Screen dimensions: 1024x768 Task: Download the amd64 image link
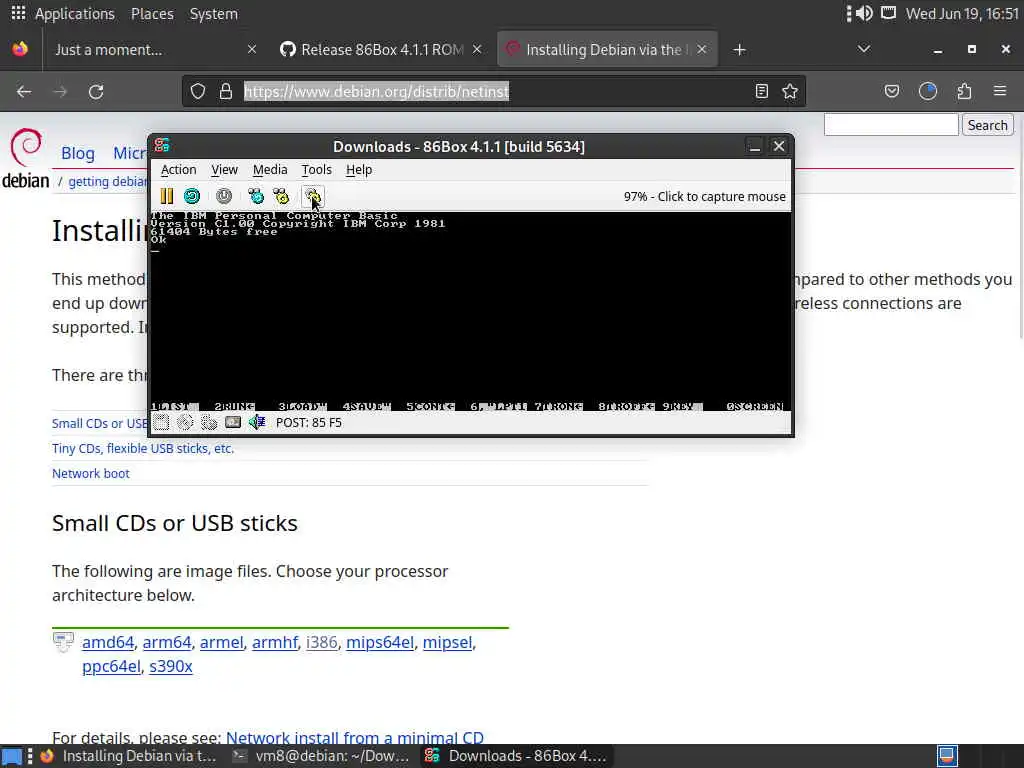(x=108, y=643)
